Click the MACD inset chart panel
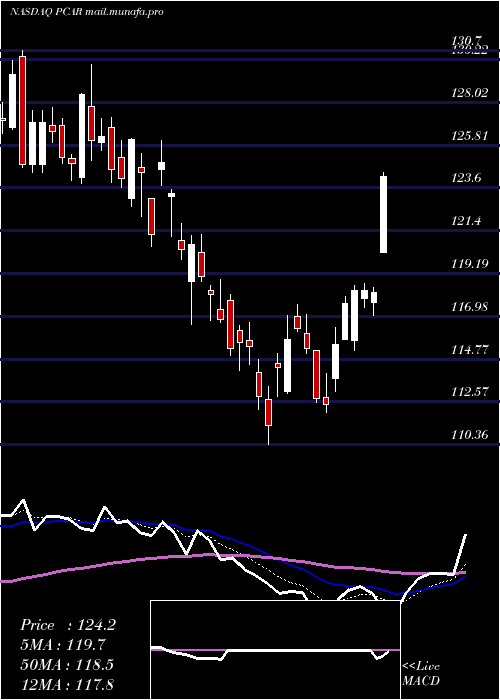This screenshot has height=700, width=500. [275, 650]
